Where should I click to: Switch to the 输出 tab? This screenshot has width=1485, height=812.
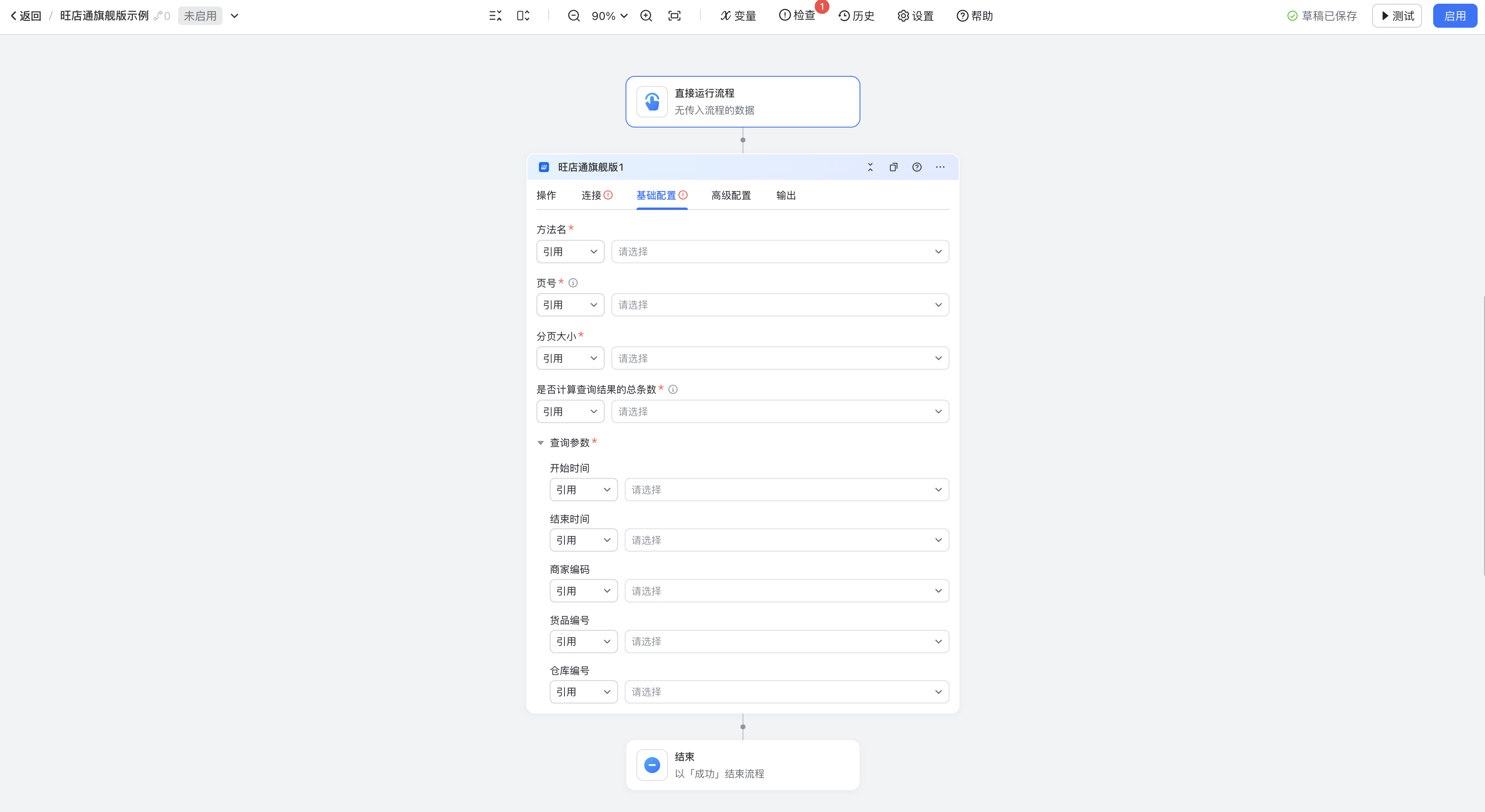[786, 195]
